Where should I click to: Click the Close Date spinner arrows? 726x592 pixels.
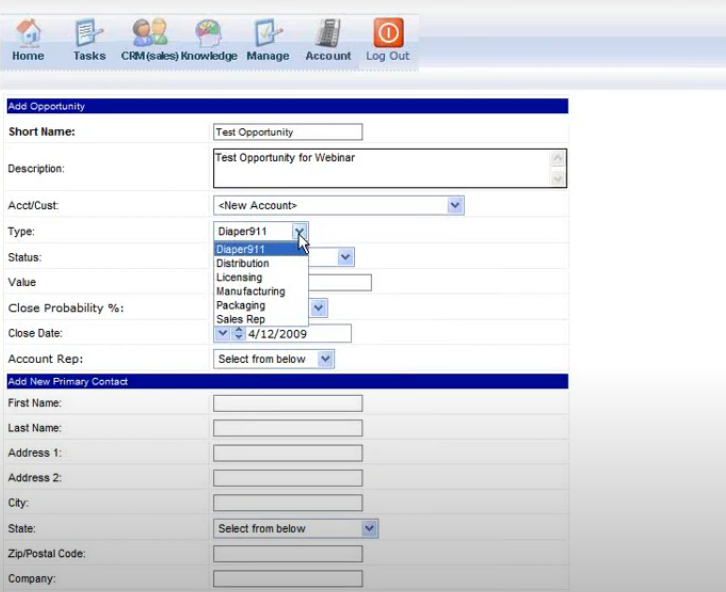click(238, 333)
